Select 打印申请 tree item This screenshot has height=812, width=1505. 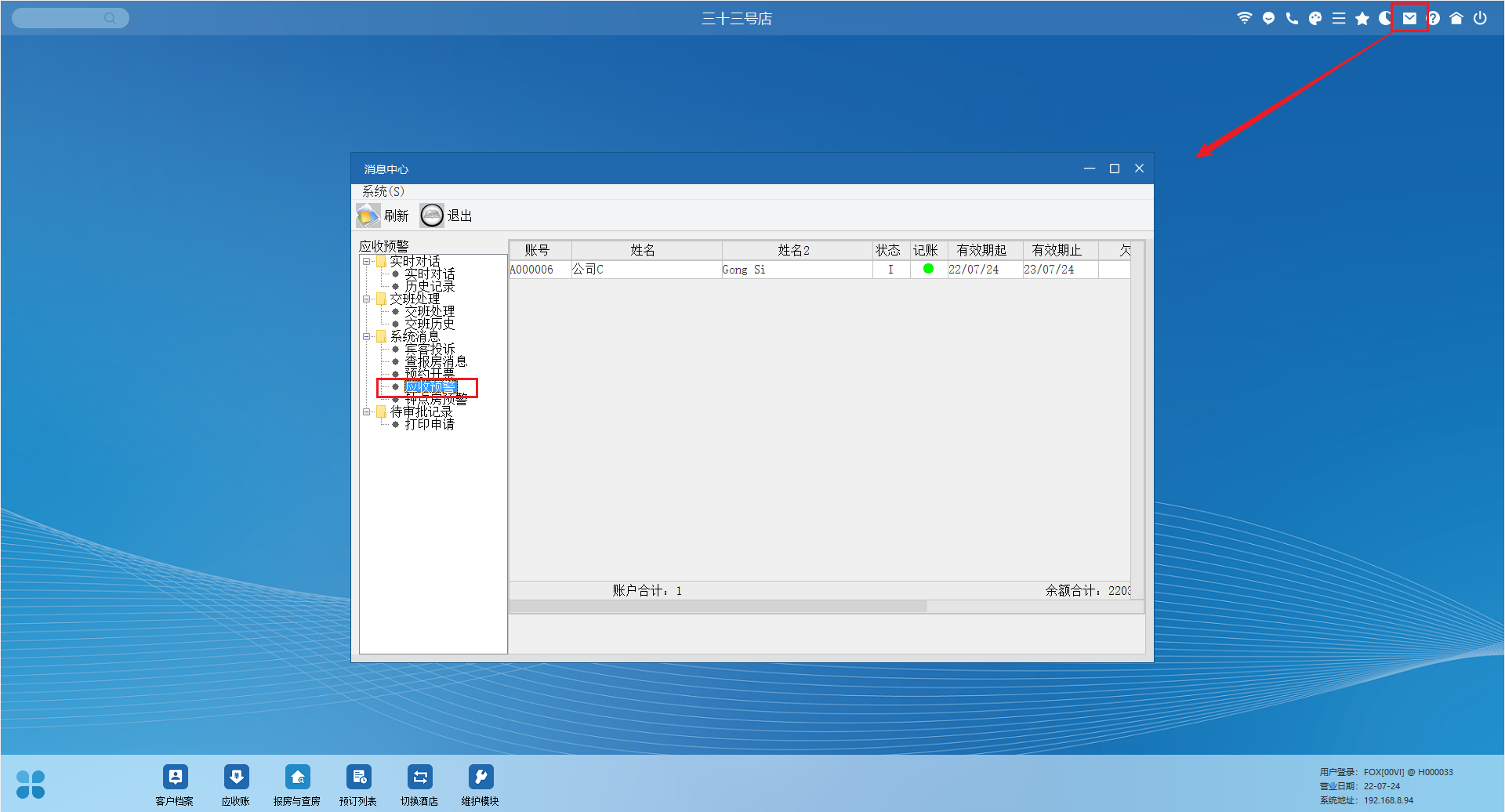(x=430, y=424)
